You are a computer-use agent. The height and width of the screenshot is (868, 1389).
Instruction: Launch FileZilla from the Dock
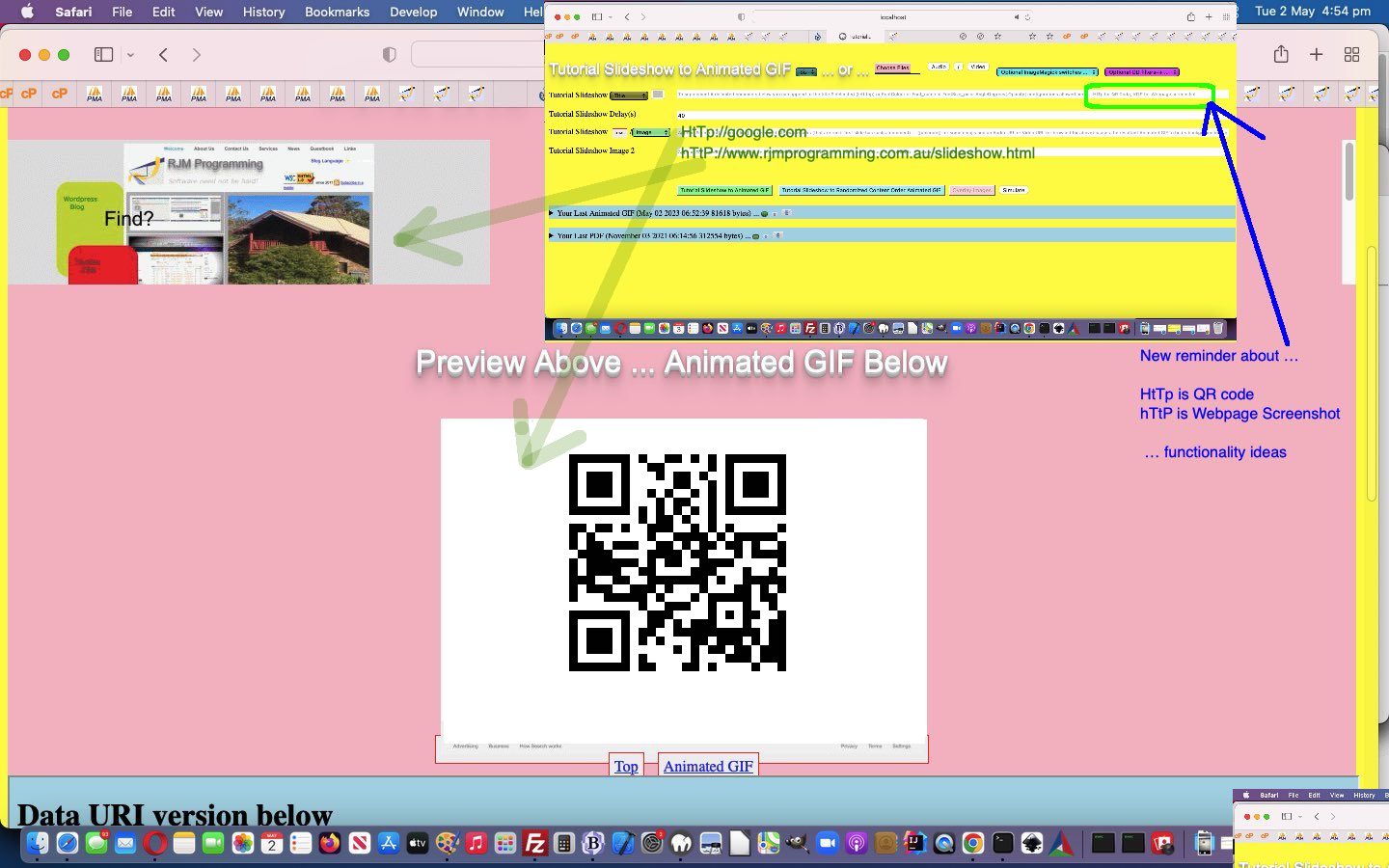click(x=534, y=843)
